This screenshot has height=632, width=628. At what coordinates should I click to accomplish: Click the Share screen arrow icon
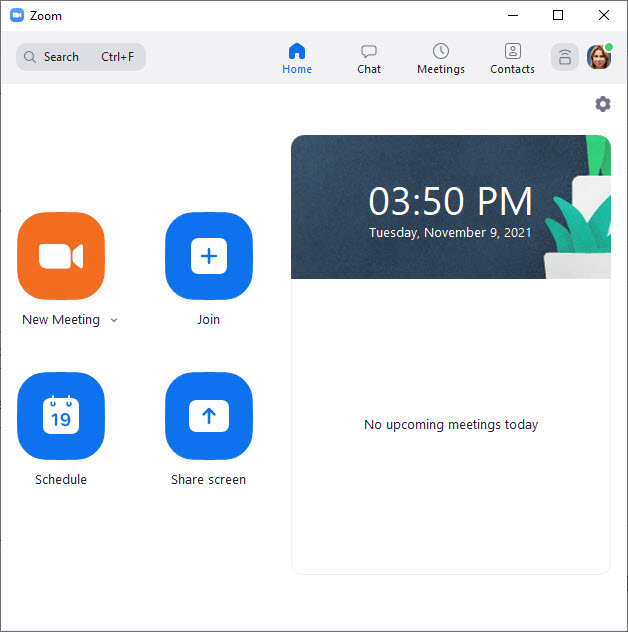[209, 416]
